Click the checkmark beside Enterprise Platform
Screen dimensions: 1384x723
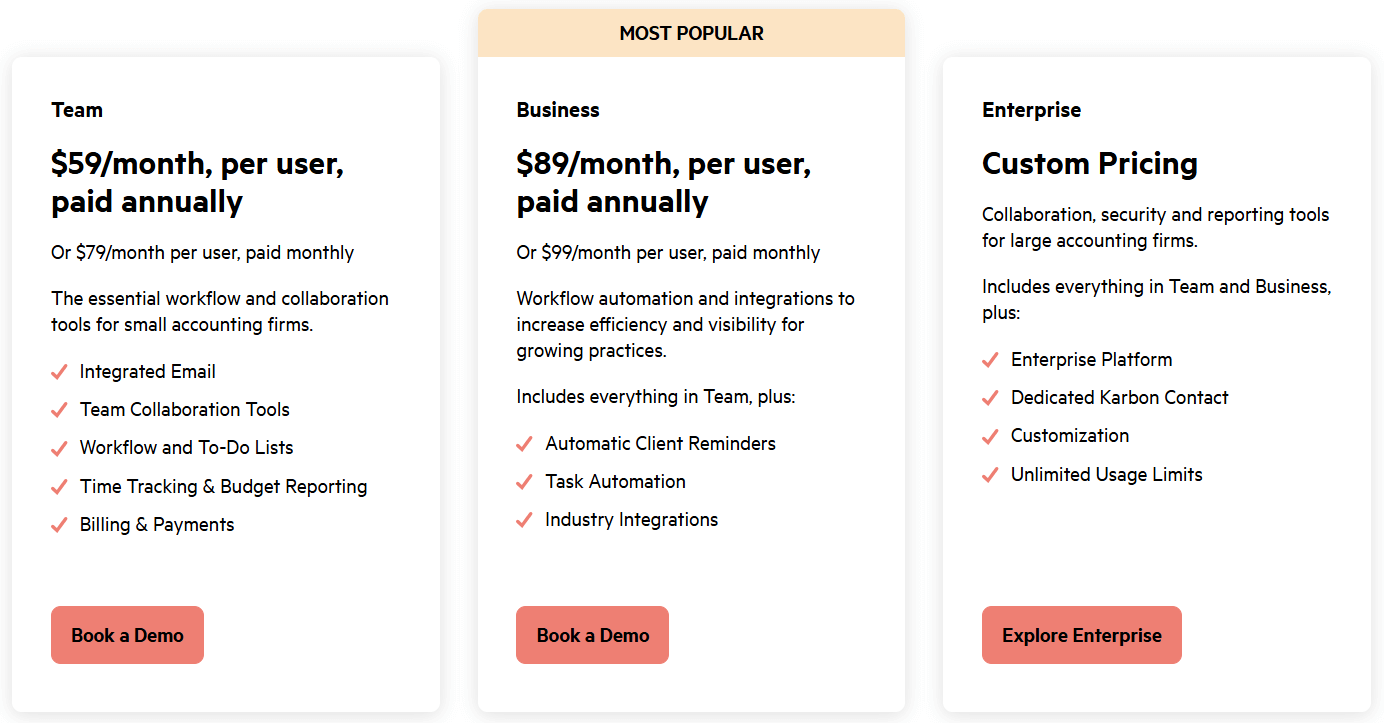990,360
